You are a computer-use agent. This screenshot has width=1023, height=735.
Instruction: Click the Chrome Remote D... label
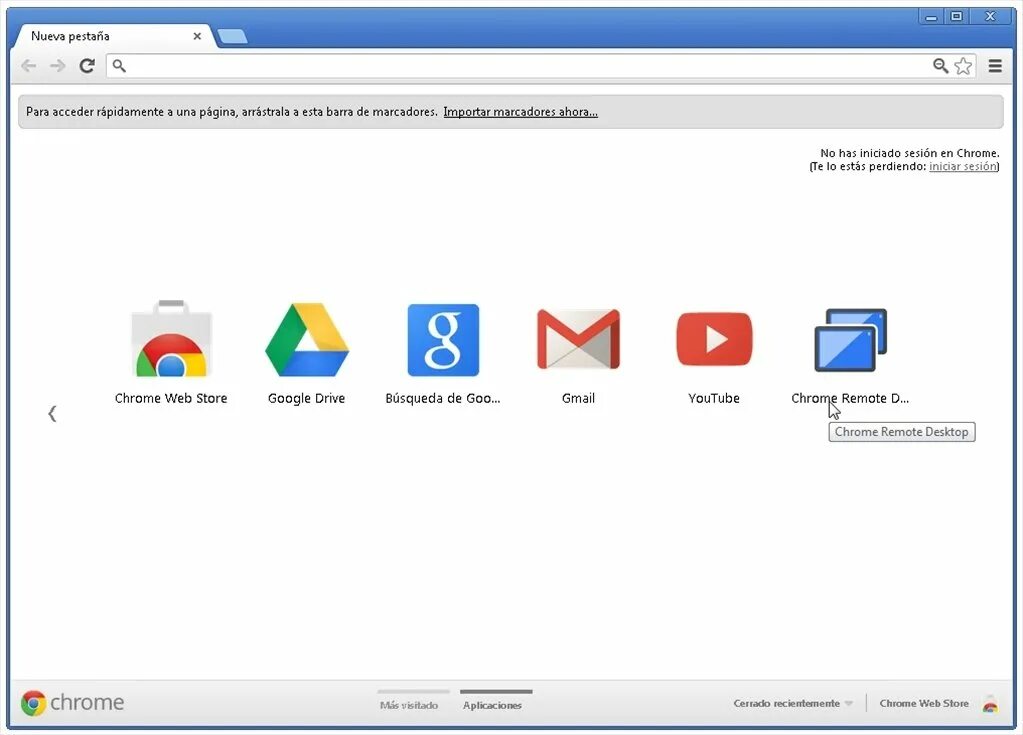(x=850, y=398)
